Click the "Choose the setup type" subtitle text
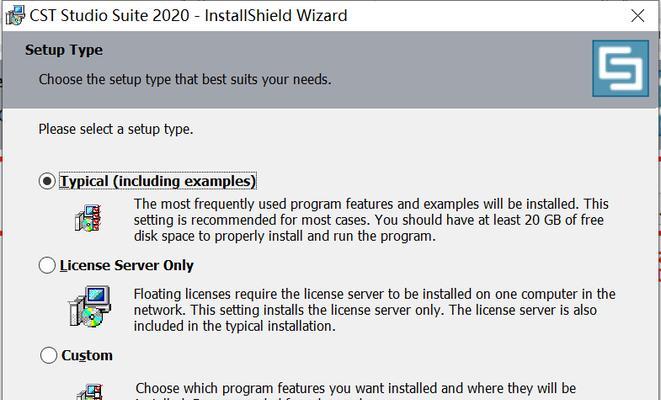Image resolution: width=661 pixels, height=400 pixels. 185,79
